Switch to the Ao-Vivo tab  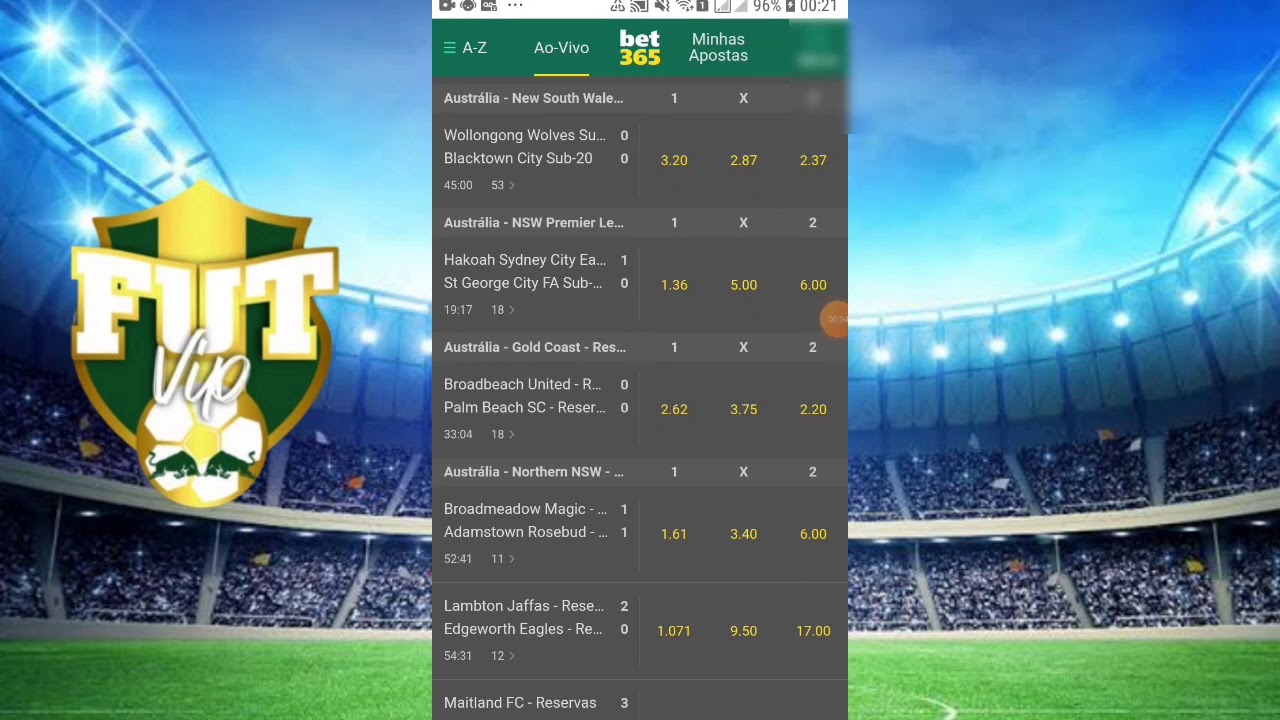click(x=561, y=48)
